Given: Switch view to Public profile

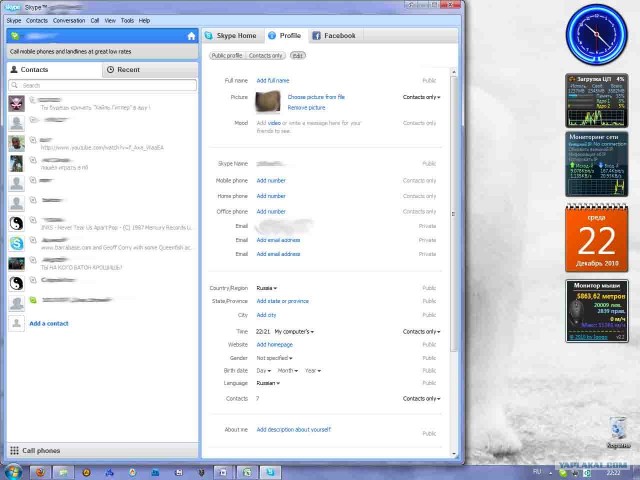Looking at the screenshot, I should (x=227, y=56).
